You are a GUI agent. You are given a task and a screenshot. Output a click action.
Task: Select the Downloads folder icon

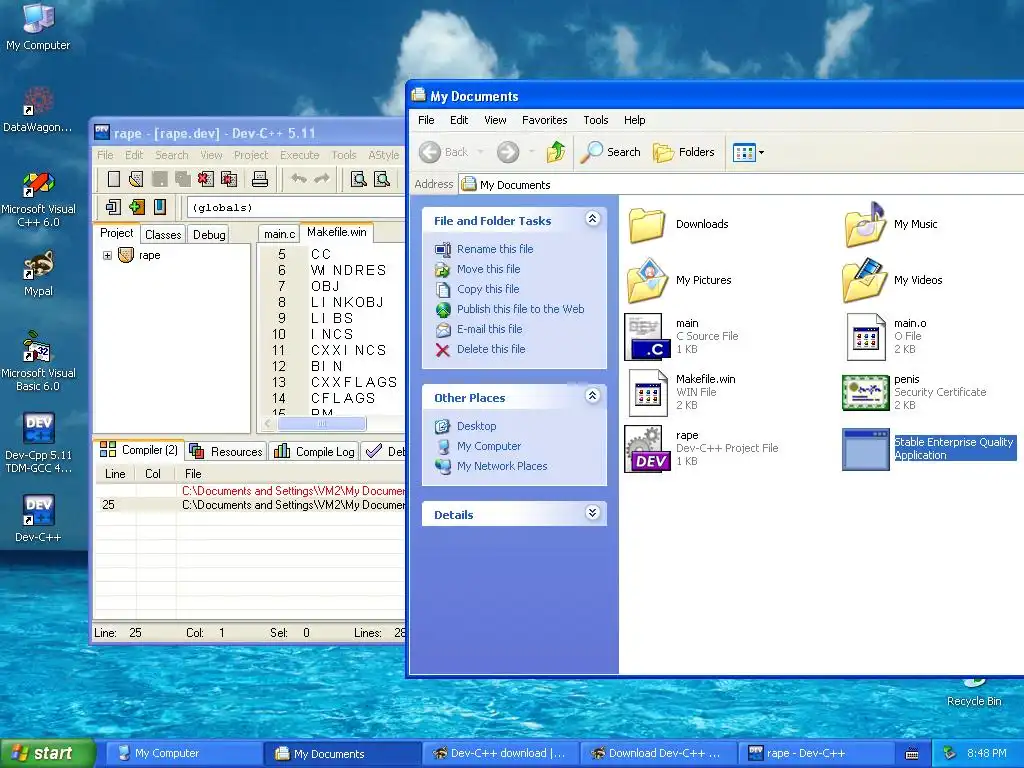point(647,225)
